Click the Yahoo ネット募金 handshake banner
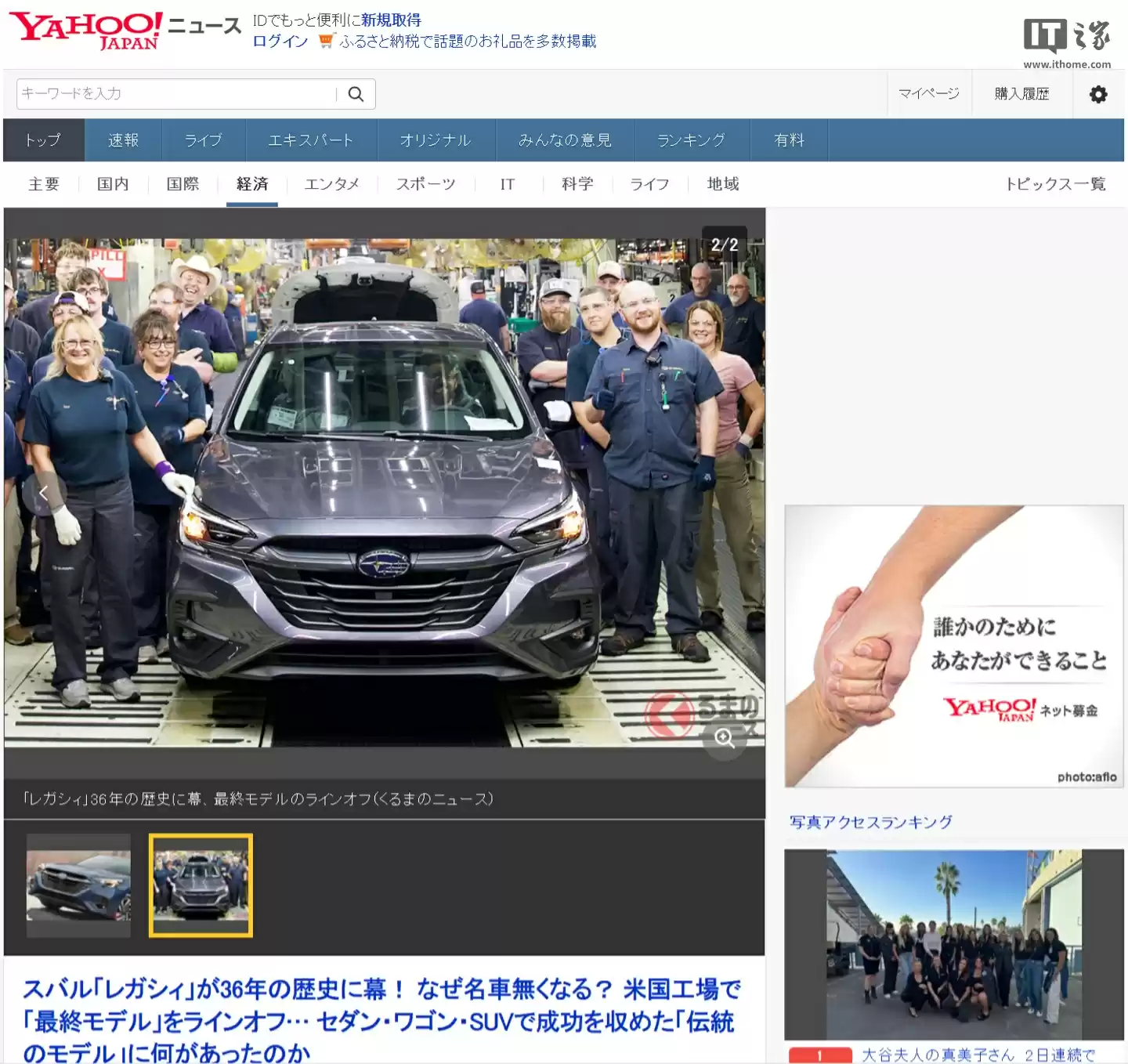Screen dimensions: 1128x1064 coord(954,646)
